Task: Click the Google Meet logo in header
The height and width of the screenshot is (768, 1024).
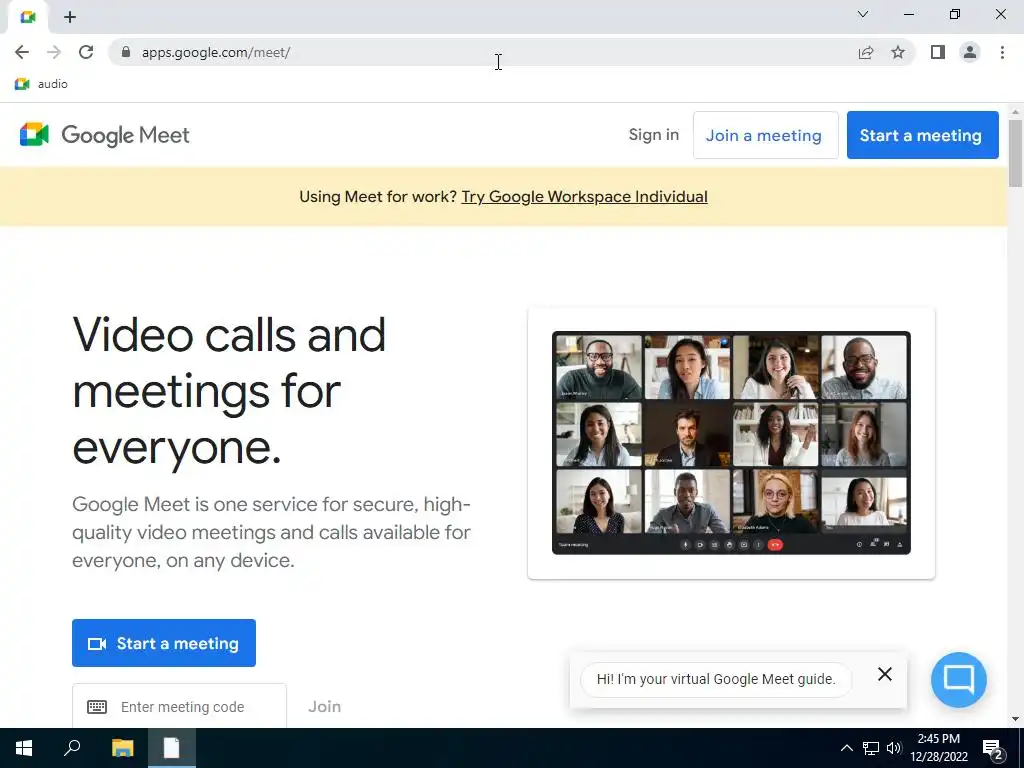Action: [104, 135]
